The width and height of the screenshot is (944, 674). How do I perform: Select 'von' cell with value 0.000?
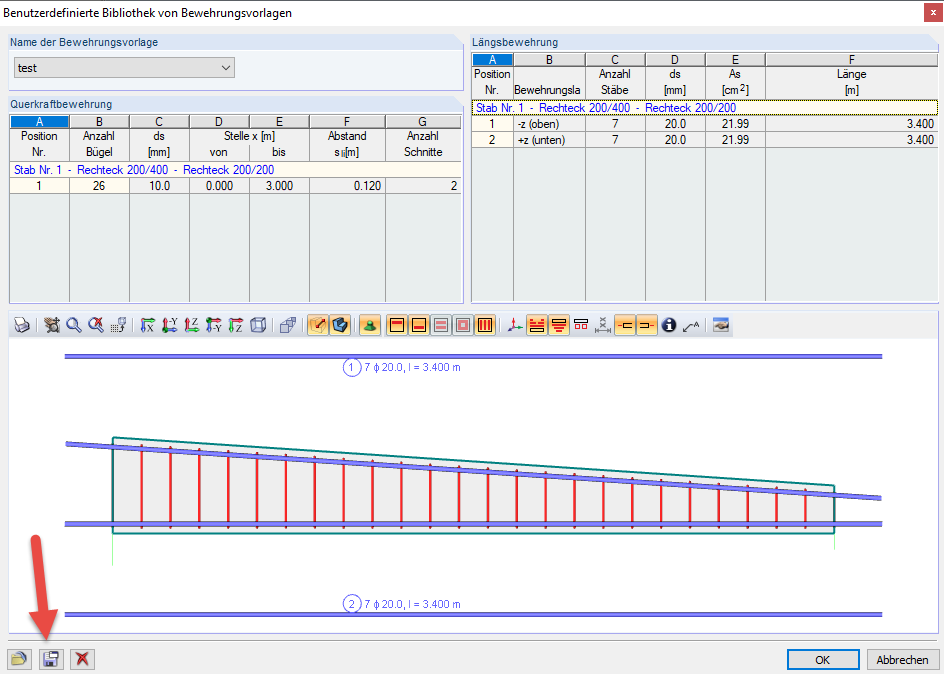[219, 186]
